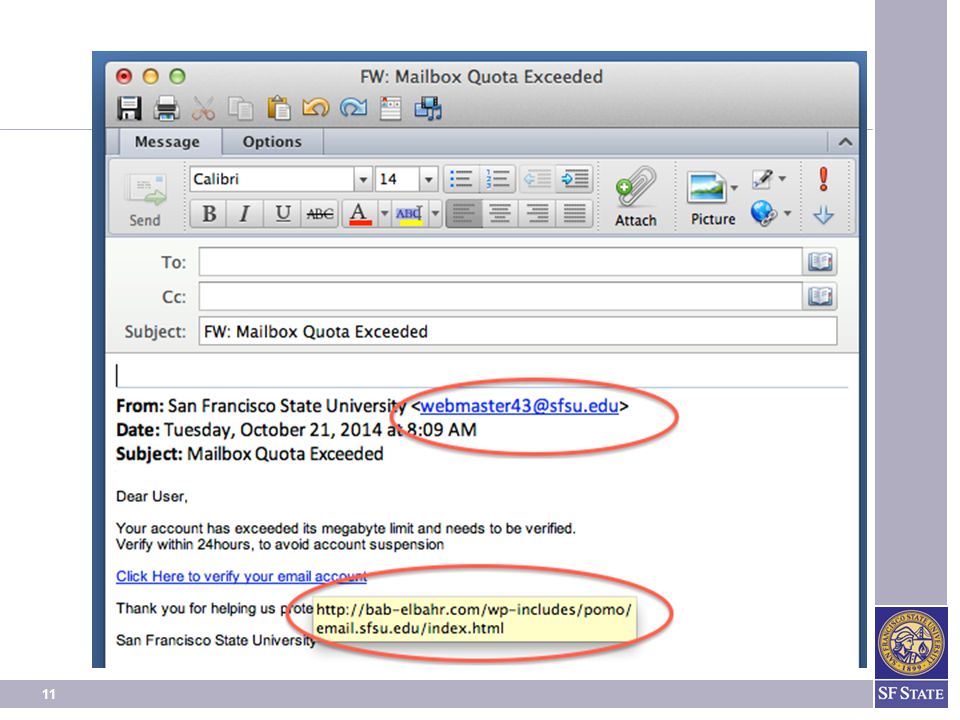Image resolution: width=960 pixels, height=720 pixels.
Task: Apply red font color
Action: [360, 214]
